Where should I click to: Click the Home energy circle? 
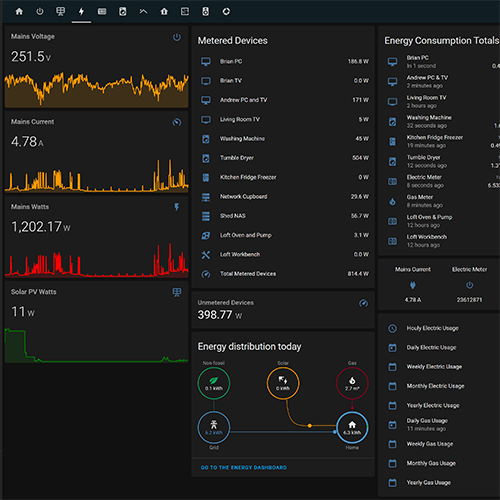click(x=352, y=427)
